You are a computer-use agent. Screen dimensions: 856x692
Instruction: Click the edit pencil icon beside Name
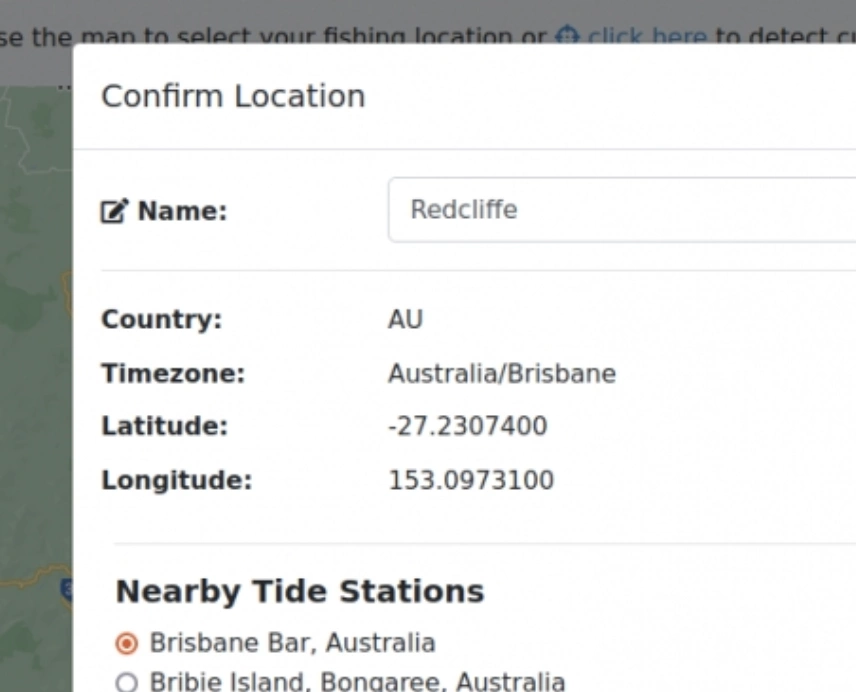click(x=113, y=212)
